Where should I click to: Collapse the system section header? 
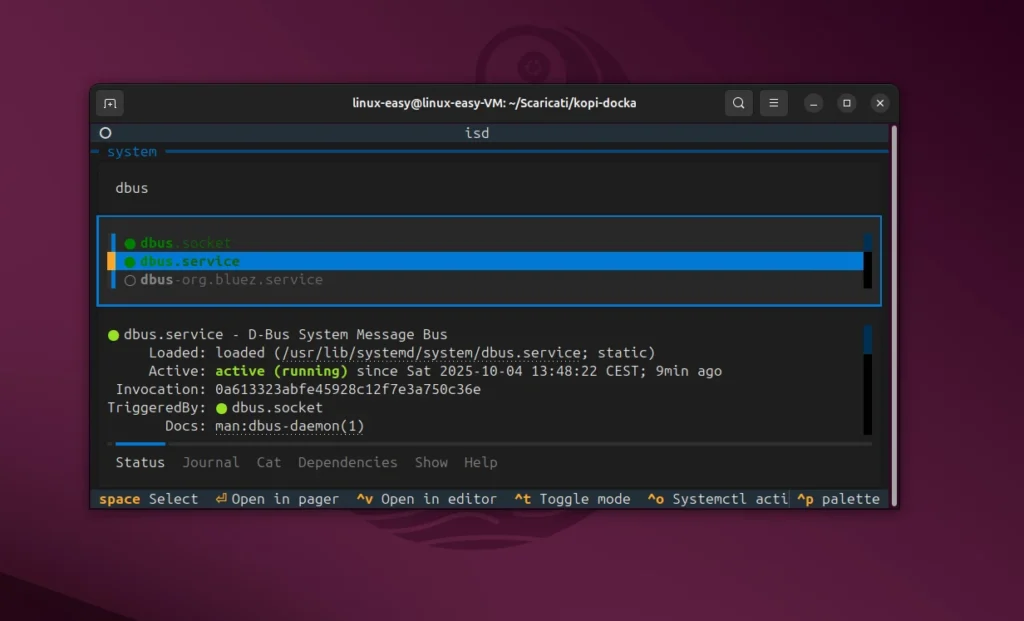pos(131,151)
